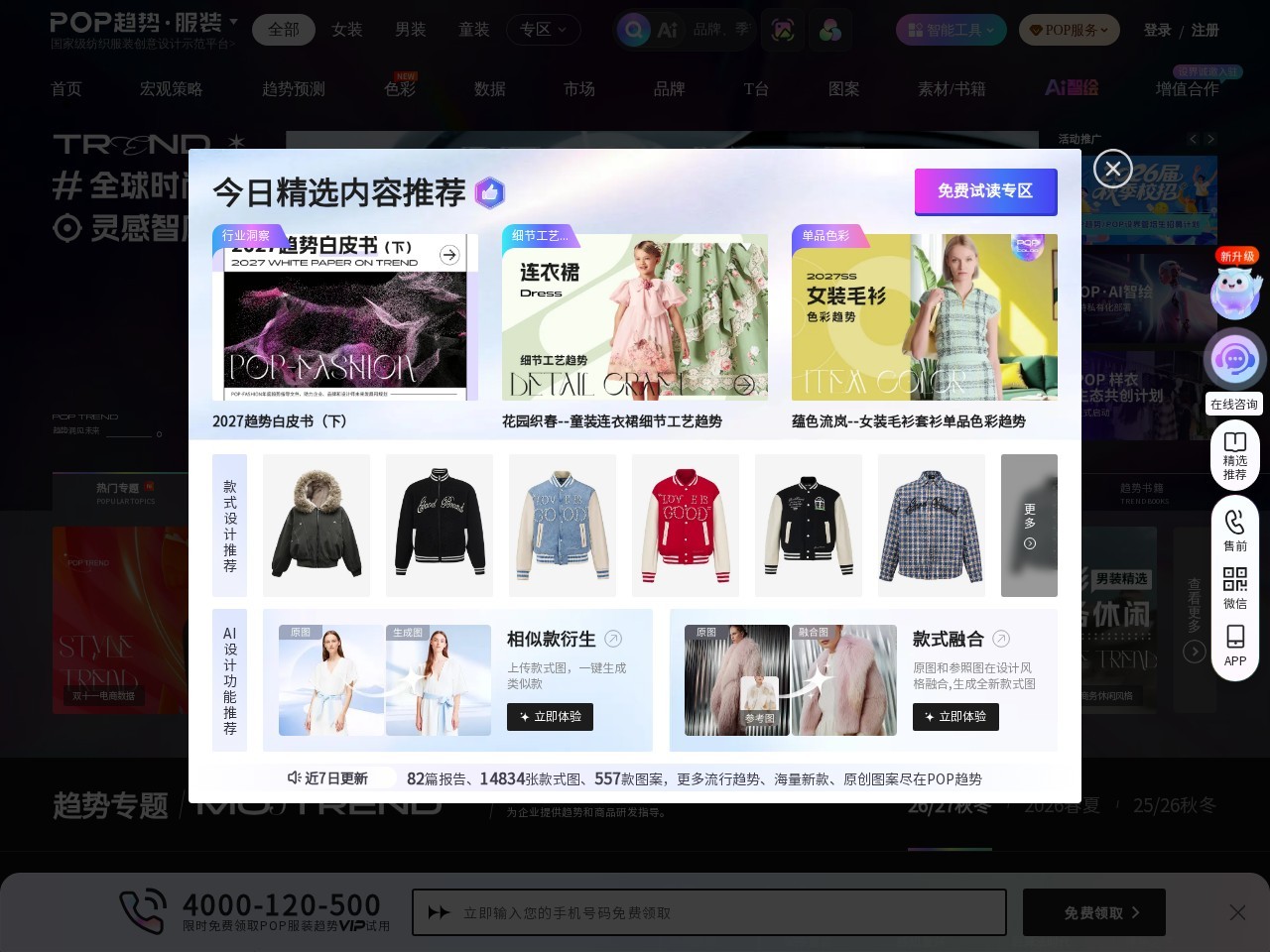The height and width of the screenshot is (952, 1270).
Task: Expand the POP服务 dropdown
Action: coord(1069,30)
